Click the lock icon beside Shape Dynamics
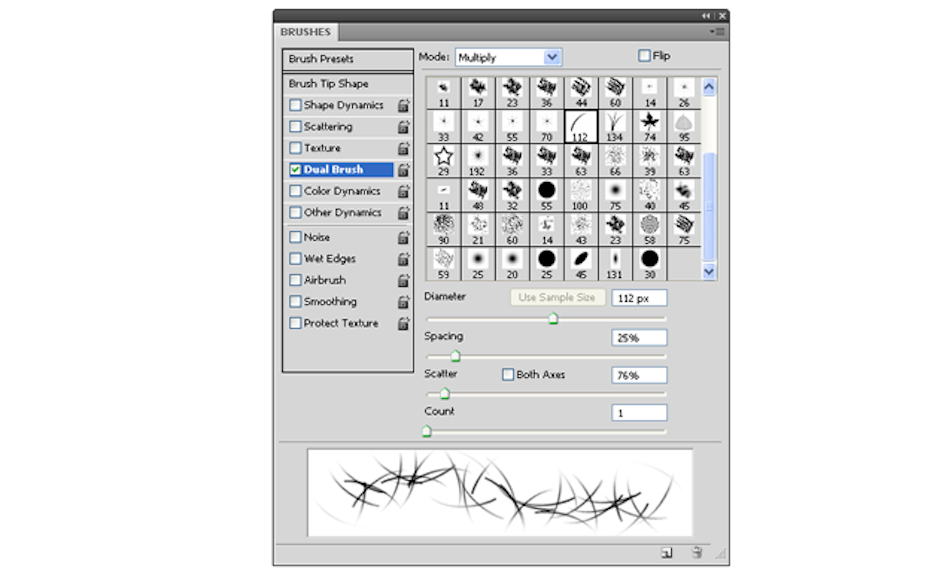 (404, 105)
